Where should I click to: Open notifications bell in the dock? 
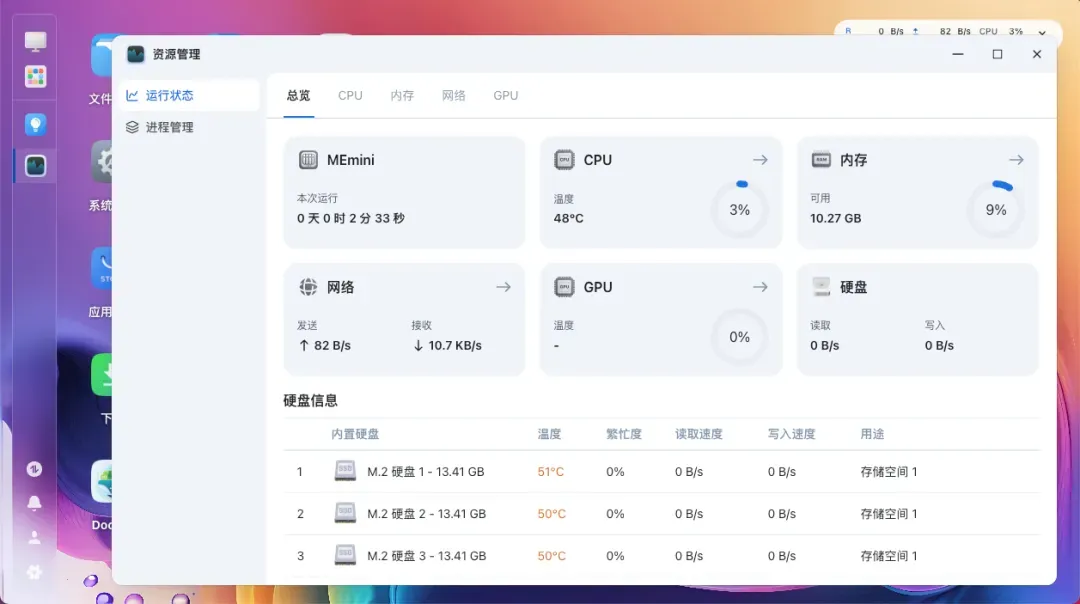pyautogui.click(x=35, y=503)
